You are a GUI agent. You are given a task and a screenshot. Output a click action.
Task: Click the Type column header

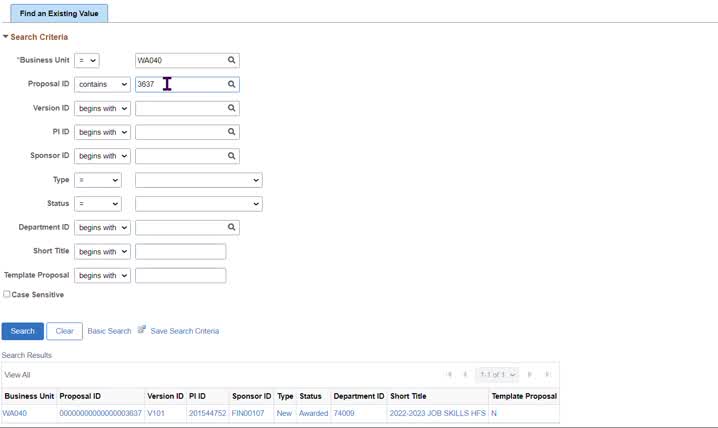point(285,396)
